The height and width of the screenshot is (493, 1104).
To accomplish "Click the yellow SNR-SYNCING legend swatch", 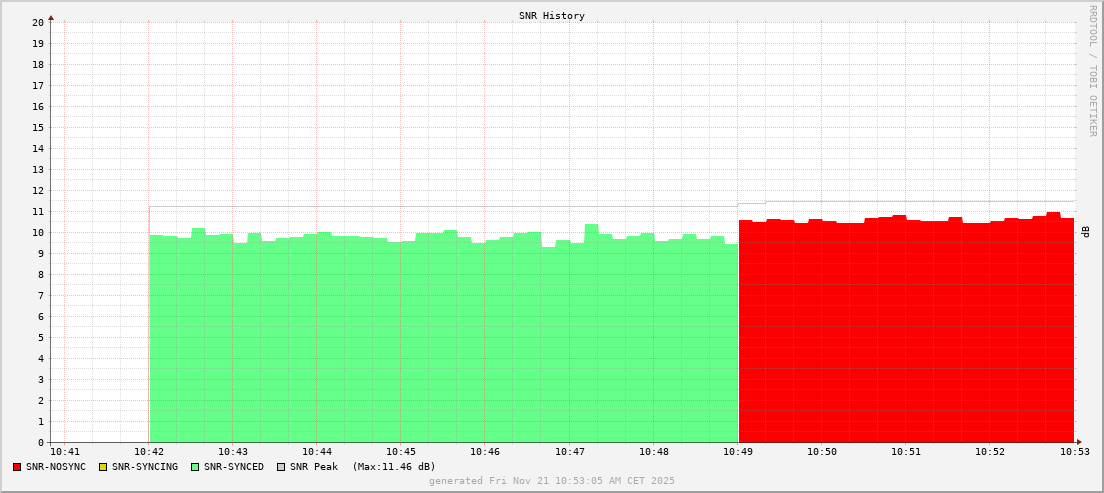I will click(x=102, y=467).
